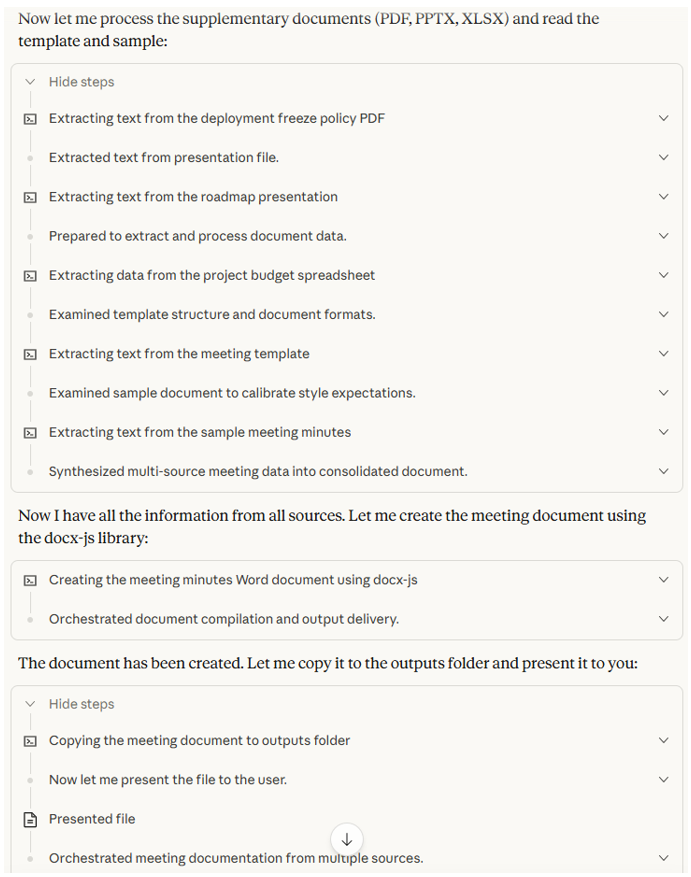Click the 'Presented file' link
The width and height of the screenshot is (691, 877).
coord(92,819)
